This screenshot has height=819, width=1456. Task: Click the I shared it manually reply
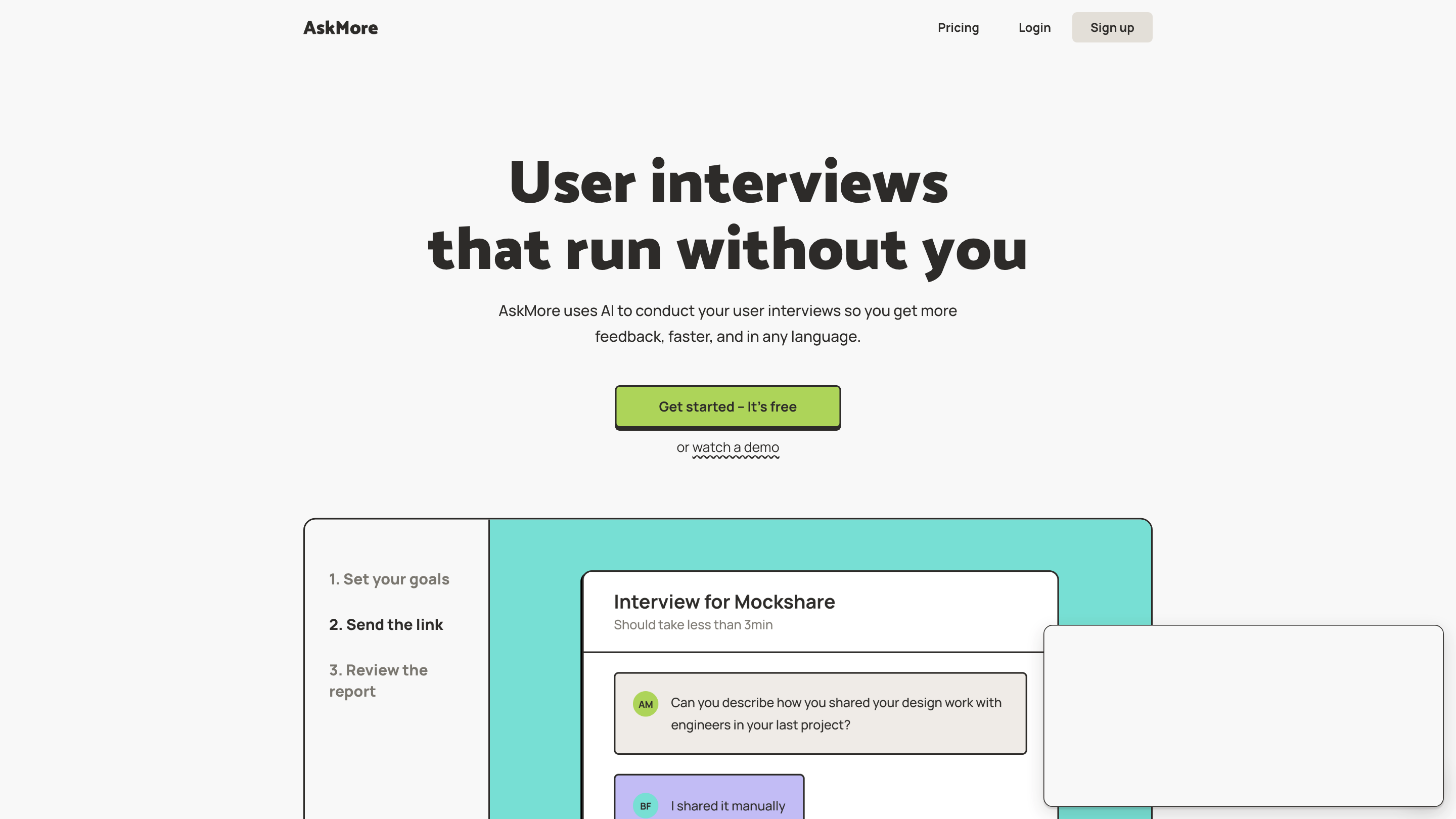[727, 805]
